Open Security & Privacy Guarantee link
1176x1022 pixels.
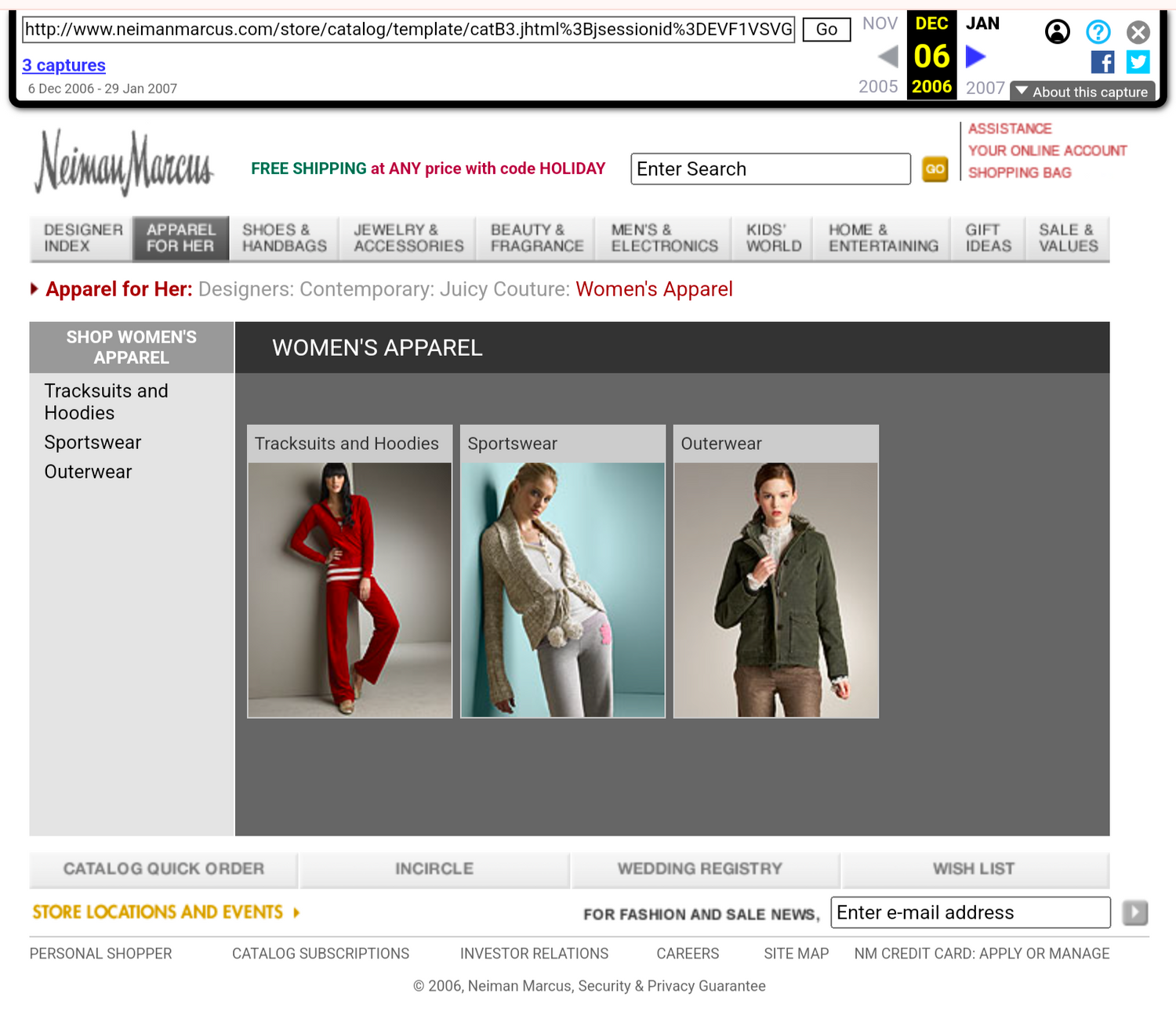(x=672, y=986)
